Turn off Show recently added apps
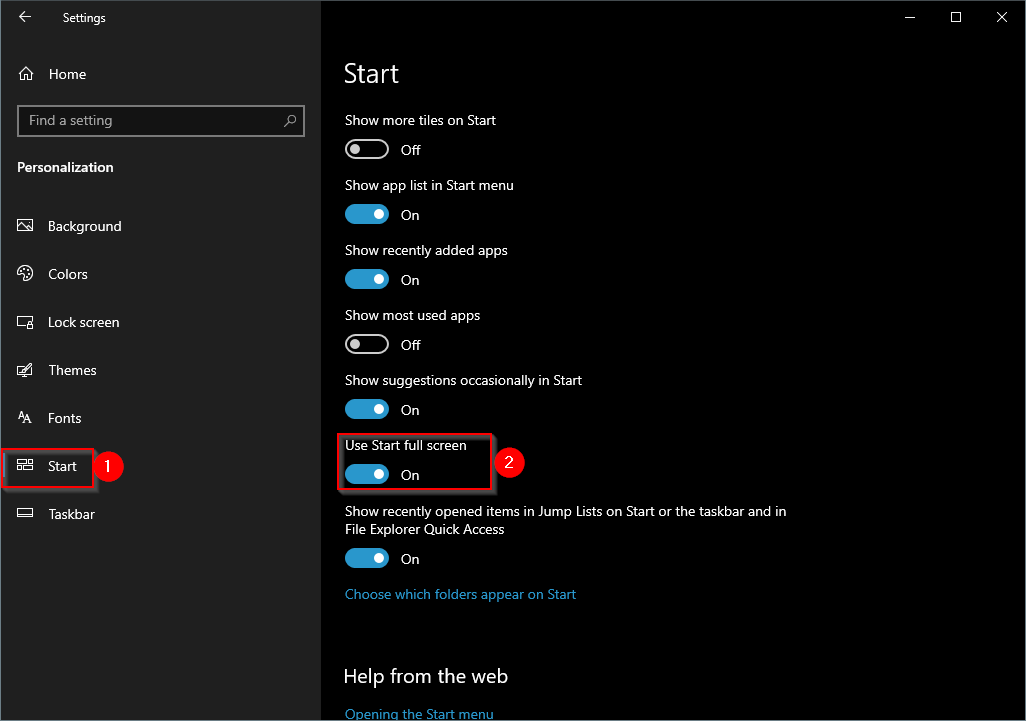This screenshot has height=721, width=1026. 367,279
